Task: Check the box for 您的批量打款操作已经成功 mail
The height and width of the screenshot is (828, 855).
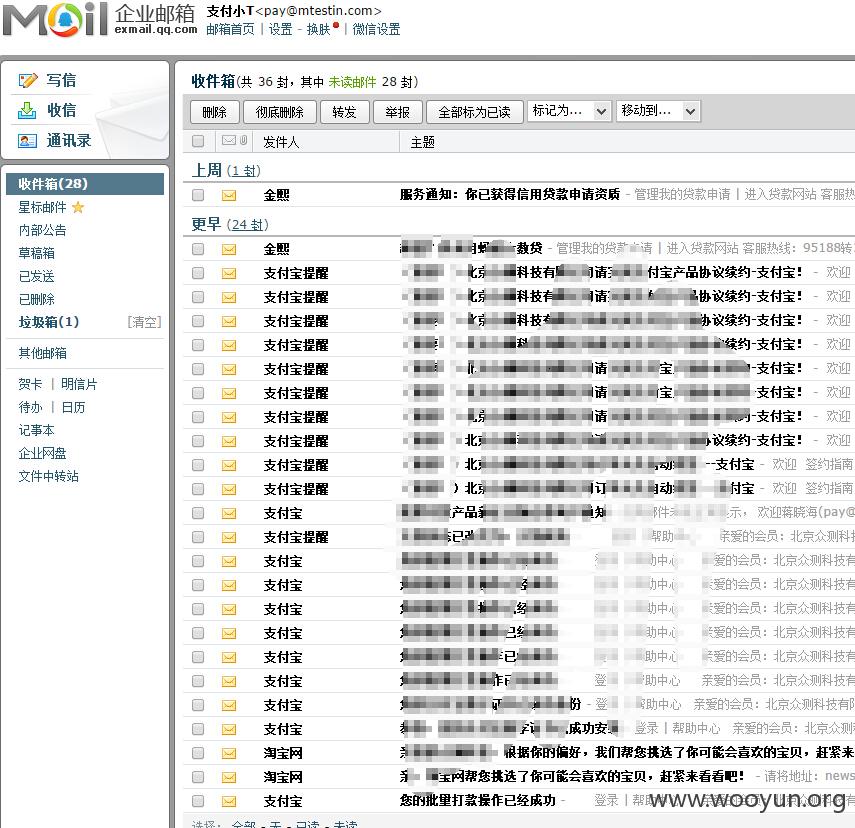Action: click(x=198, y=801)
